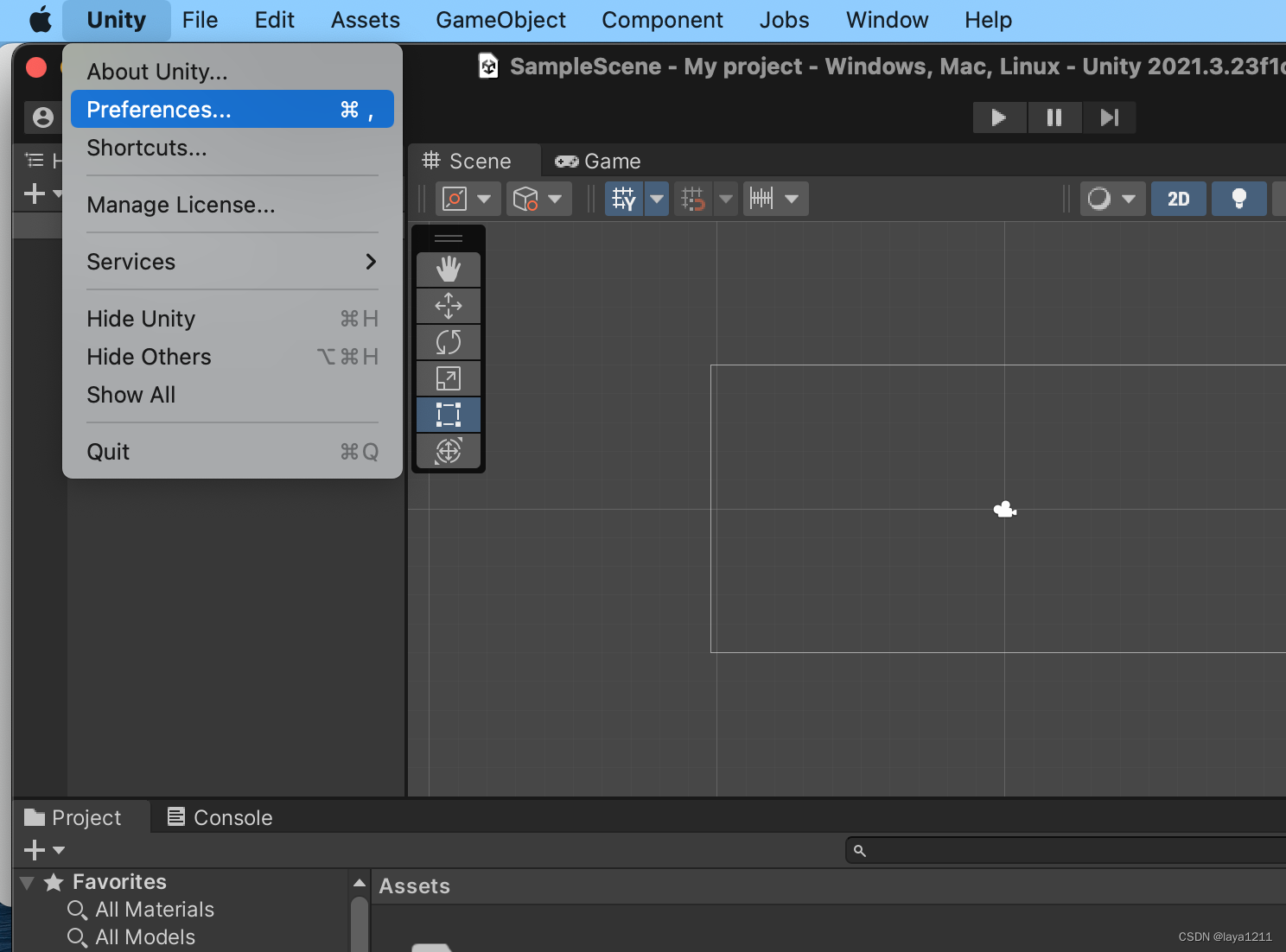Select the Hand view tool
Screen dimensions: 1286x952
449,270
